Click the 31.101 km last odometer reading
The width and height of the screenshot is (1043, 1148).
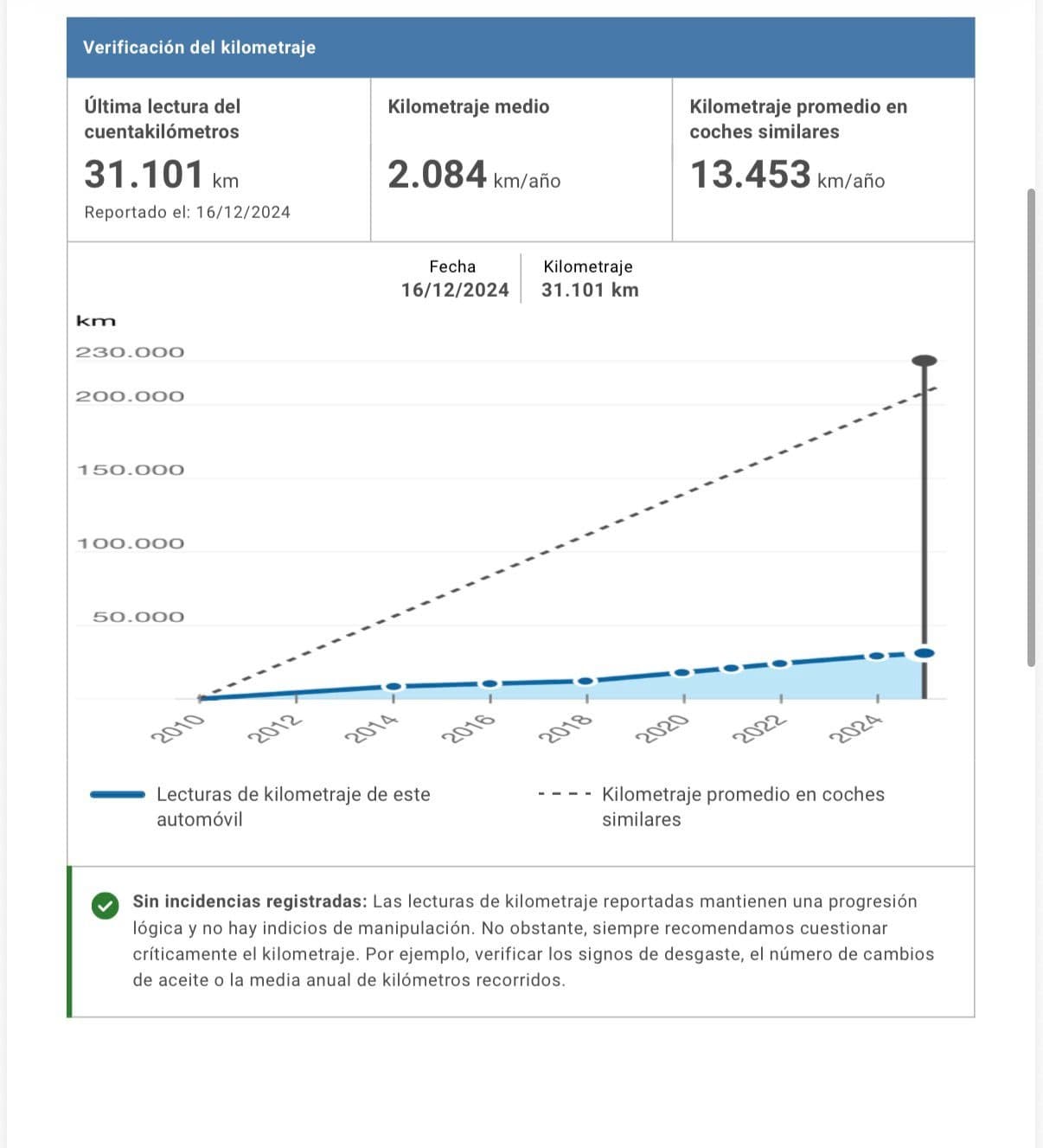point(161,175)
